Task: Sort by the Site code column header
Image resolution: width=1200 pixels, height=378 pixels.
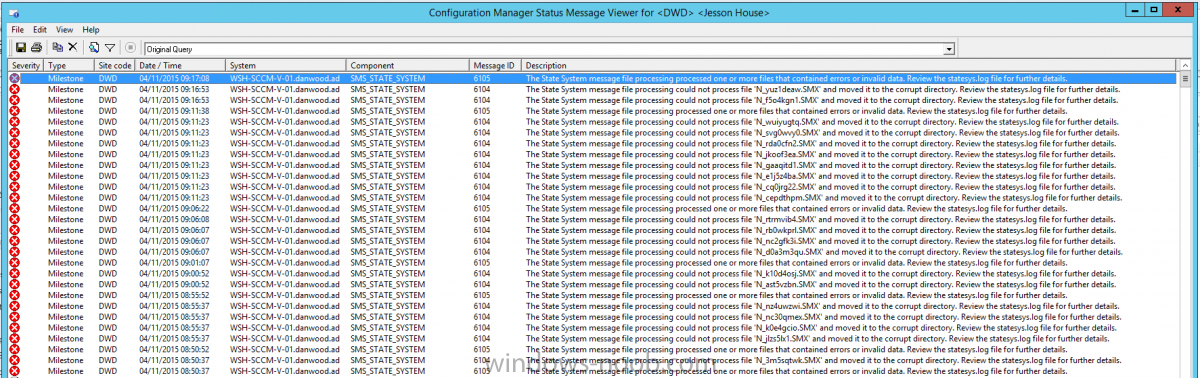Action: [116, 65]
